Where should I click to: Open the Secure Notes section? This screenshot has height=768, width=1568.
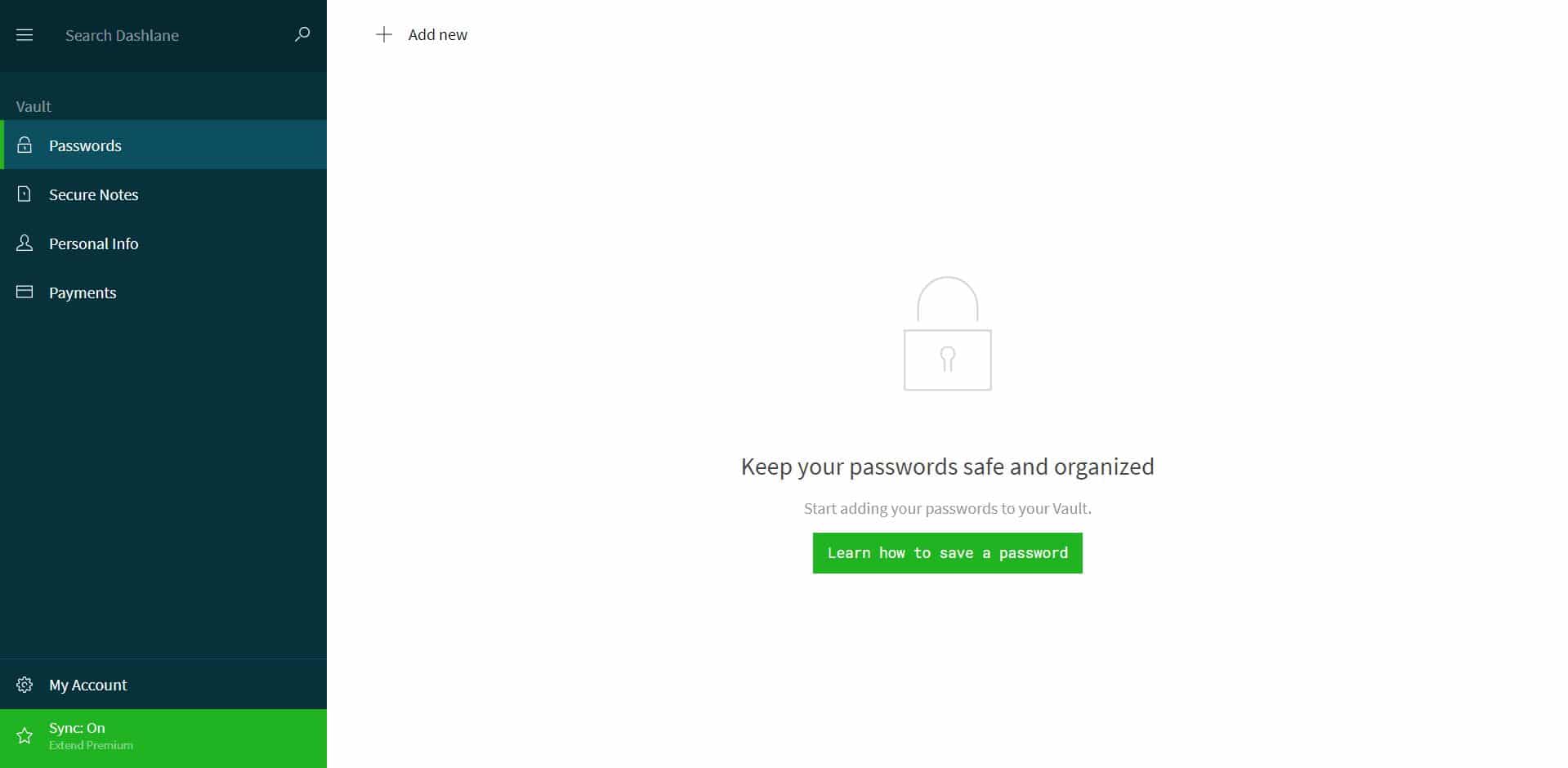point(163,194)
